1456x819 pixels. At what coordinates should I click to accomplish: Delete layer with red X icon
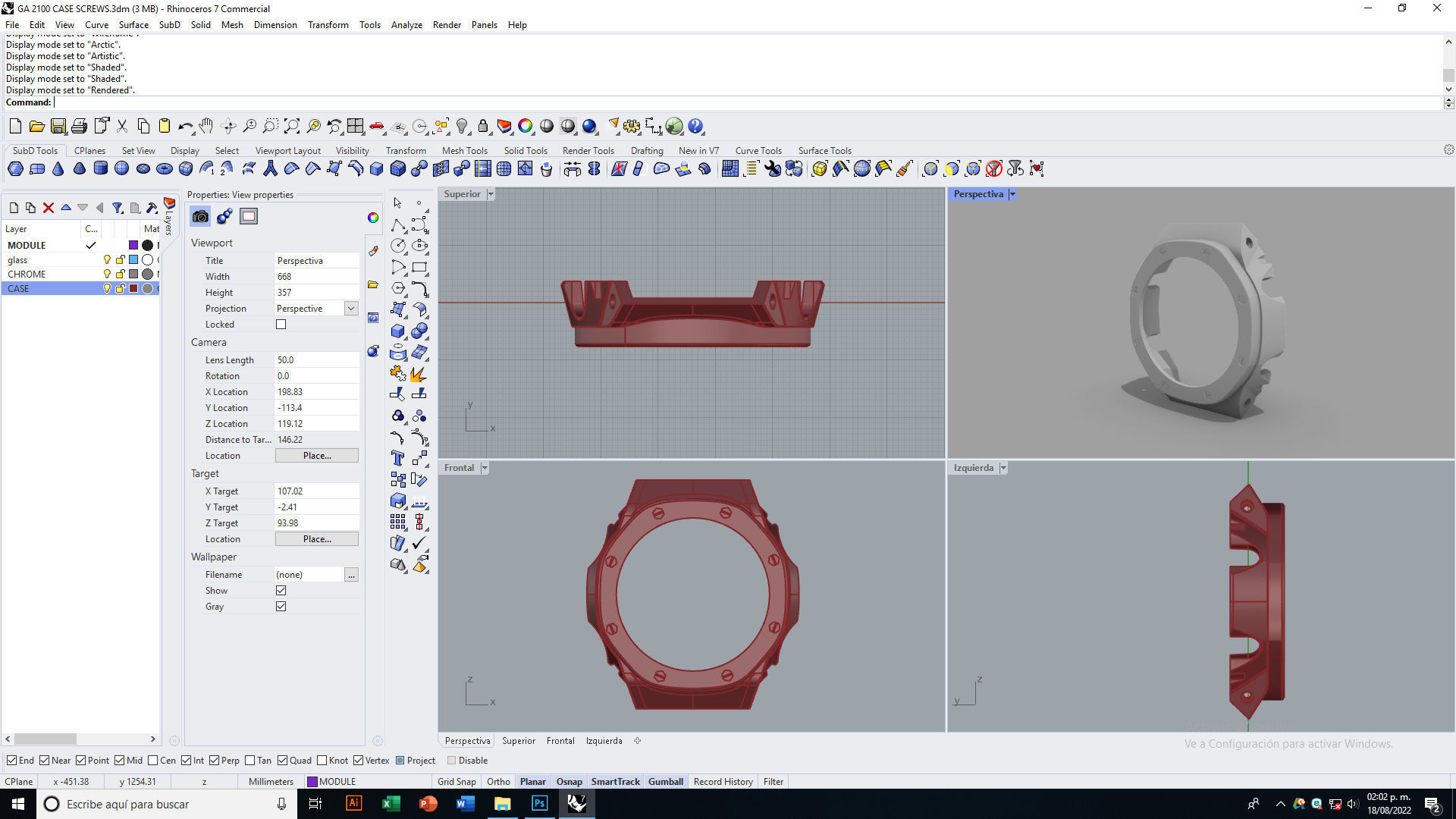pyautogui.click(x=49, y=208)
